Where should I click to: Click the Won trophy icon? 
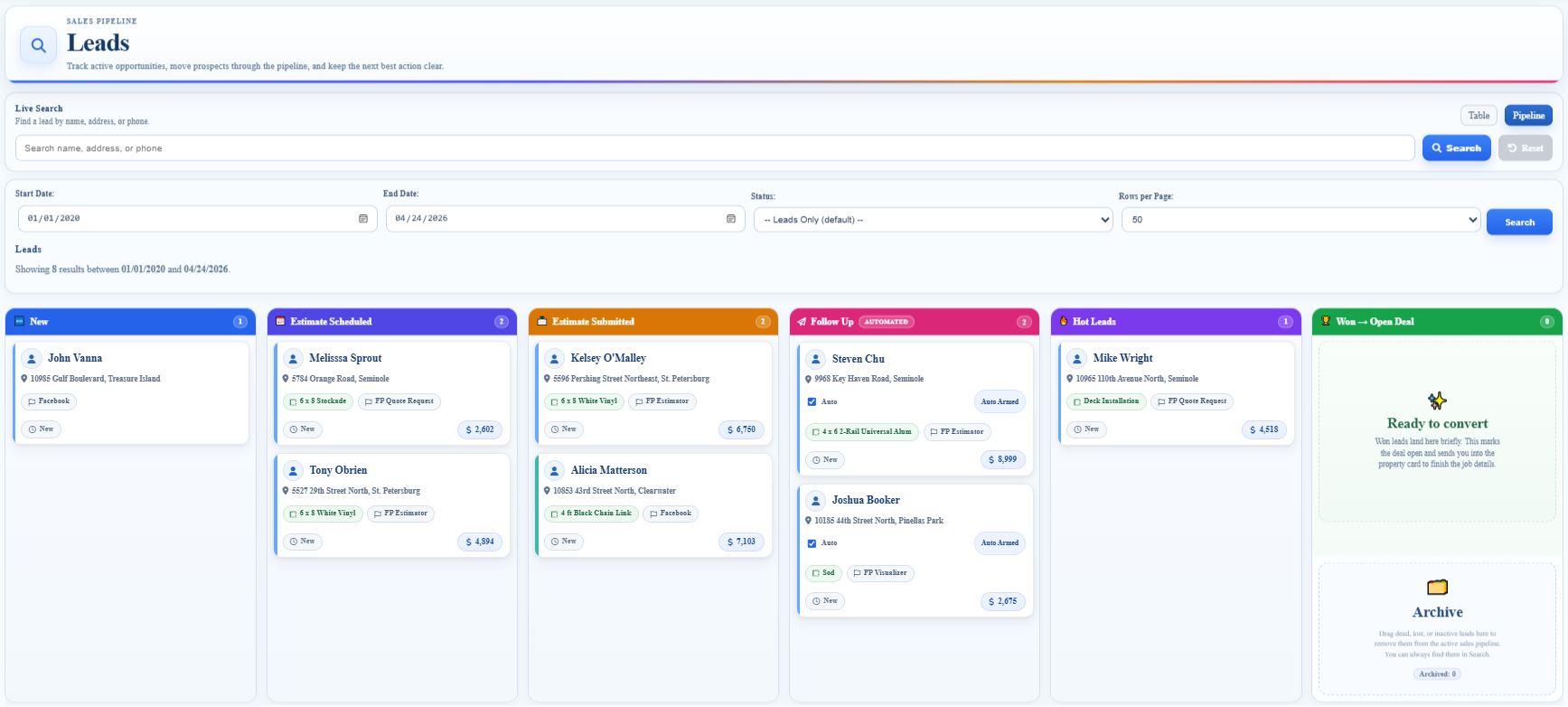1326,321
